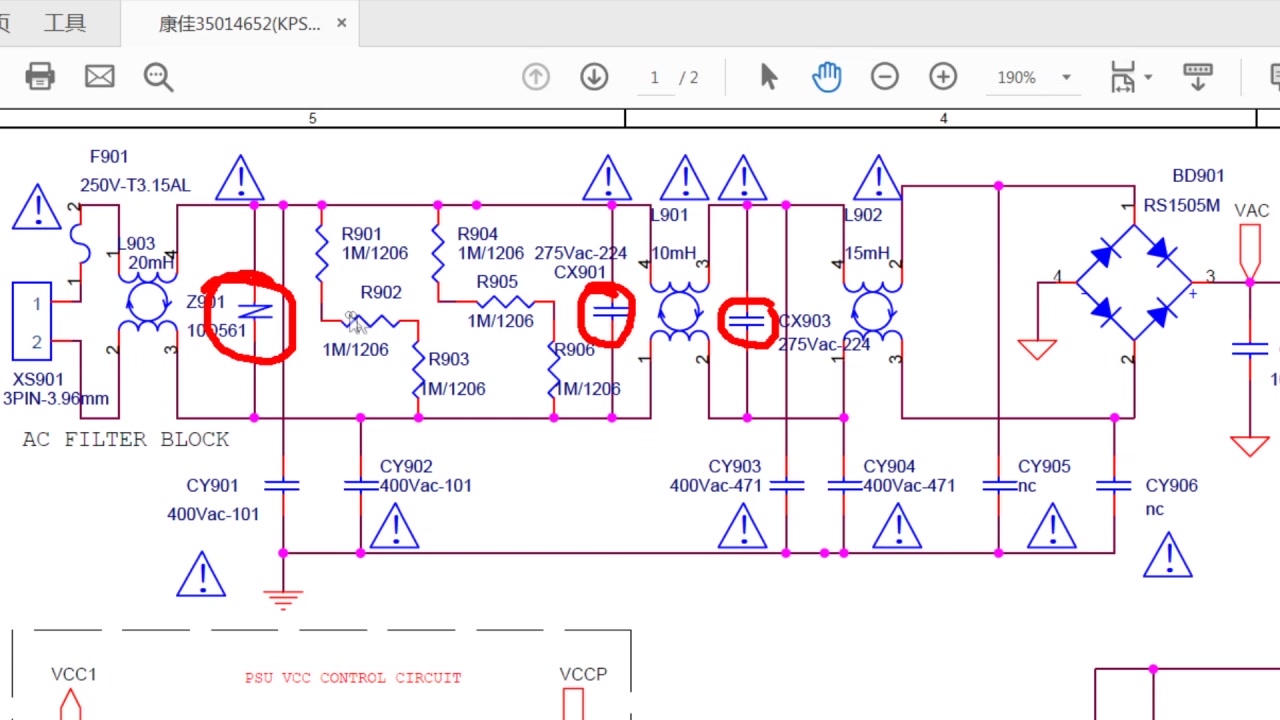Send file by email envelope icon

(x=99, y=76)
